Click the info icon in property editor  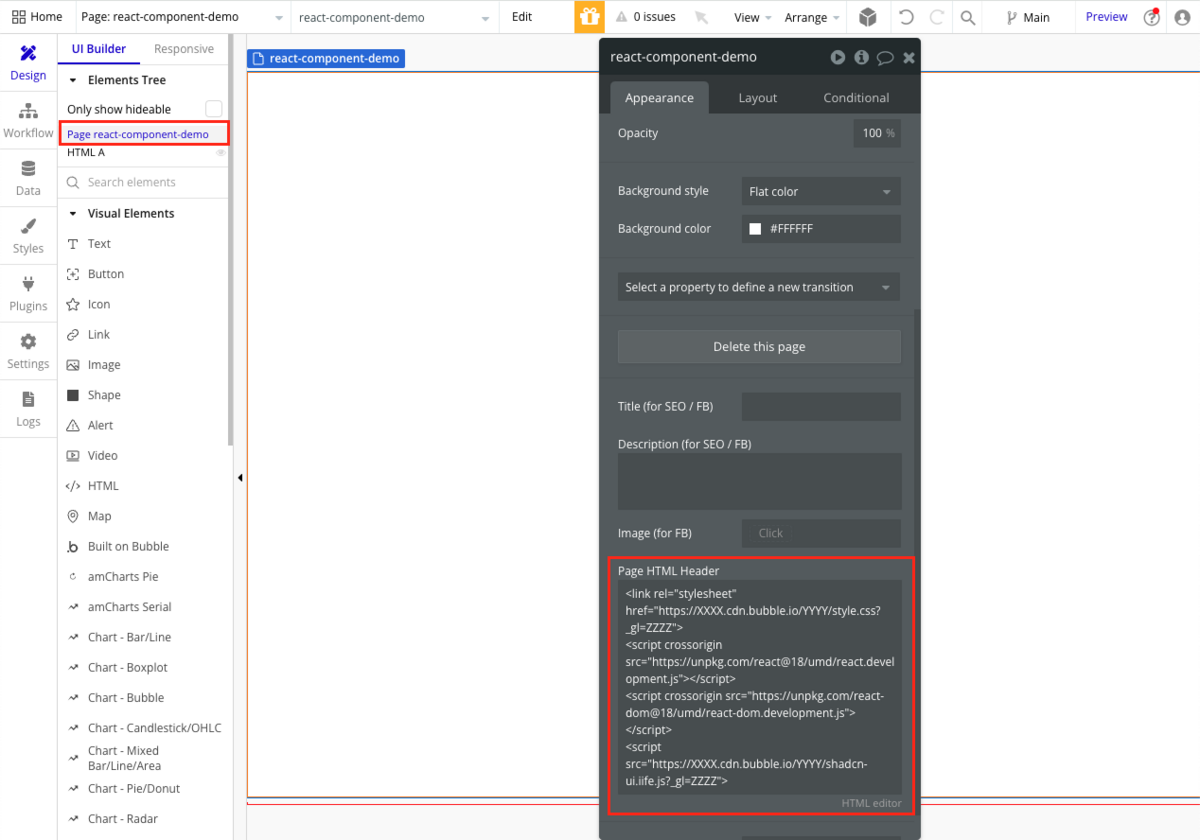click(x=861, y=57)
